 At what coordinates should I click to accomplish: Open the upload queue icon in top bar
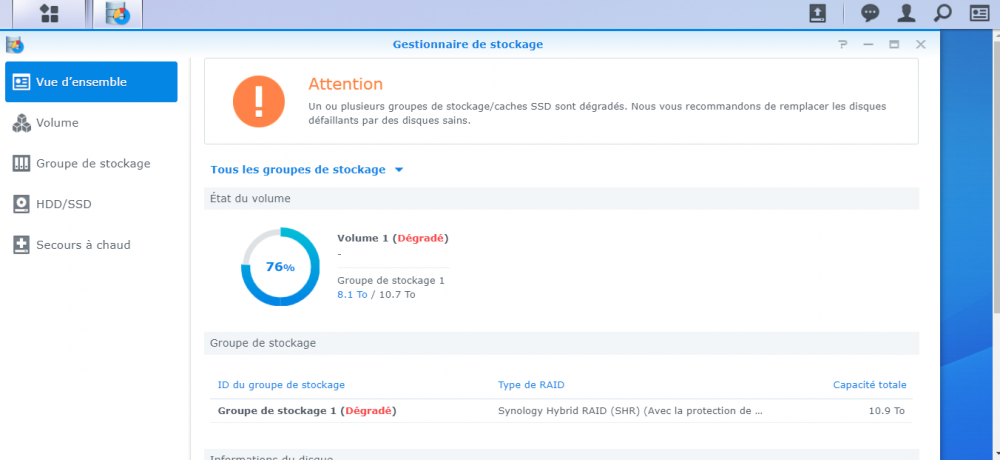tap(817, 14)
